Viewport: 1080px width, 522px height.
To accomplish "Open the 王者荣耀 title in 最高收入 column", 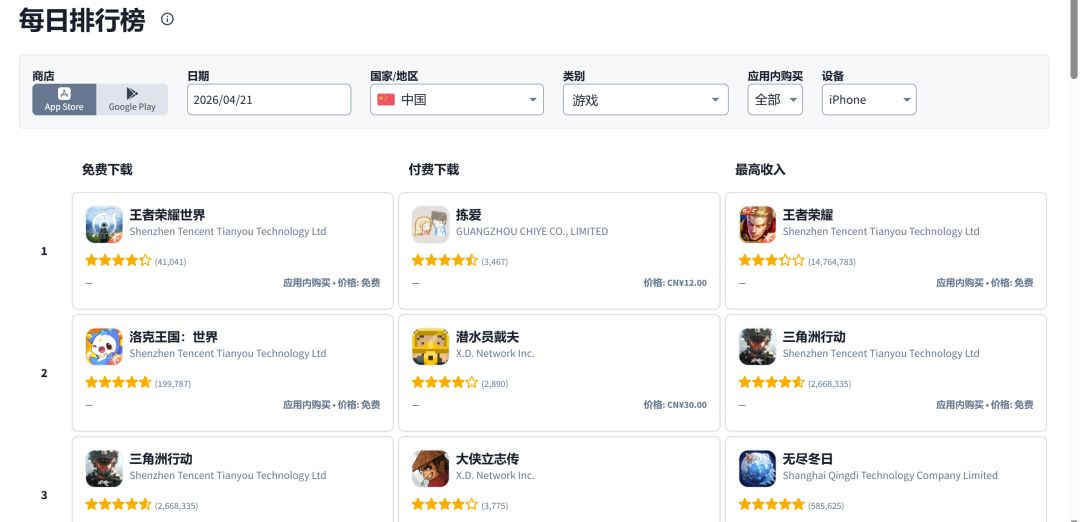I will [x=808, y=215].
